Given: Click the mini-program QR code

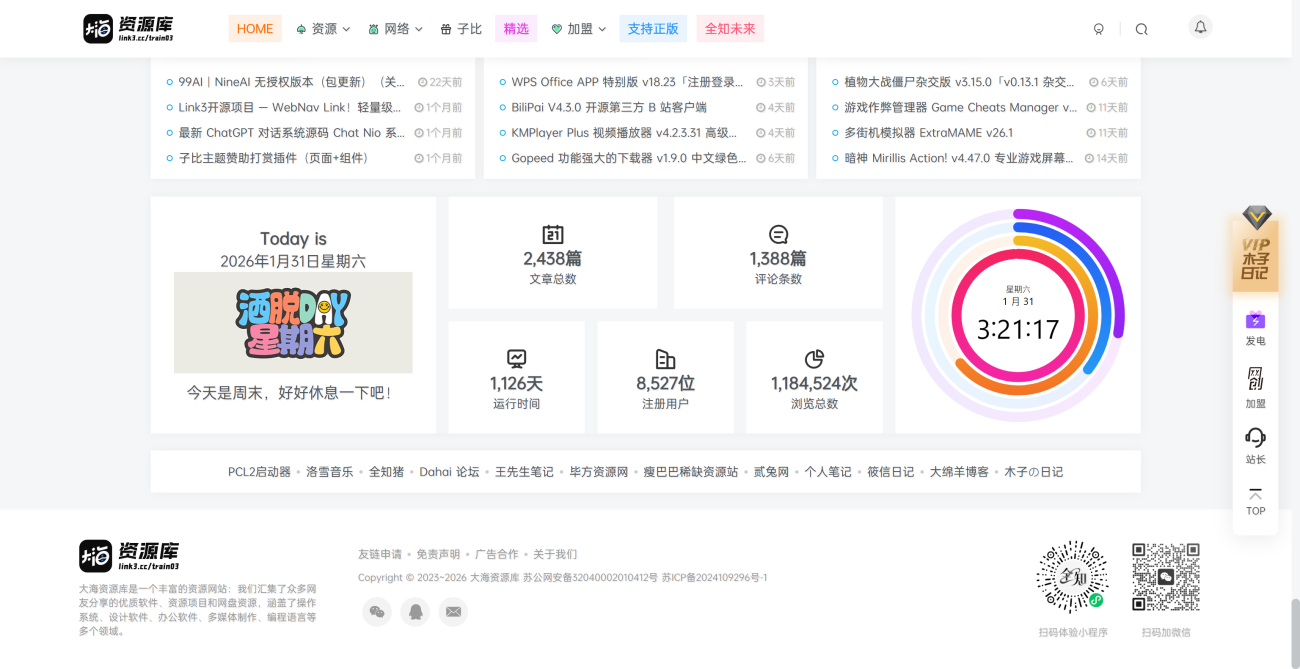Looking at the screenshot, I should [x=1072, y=577].
